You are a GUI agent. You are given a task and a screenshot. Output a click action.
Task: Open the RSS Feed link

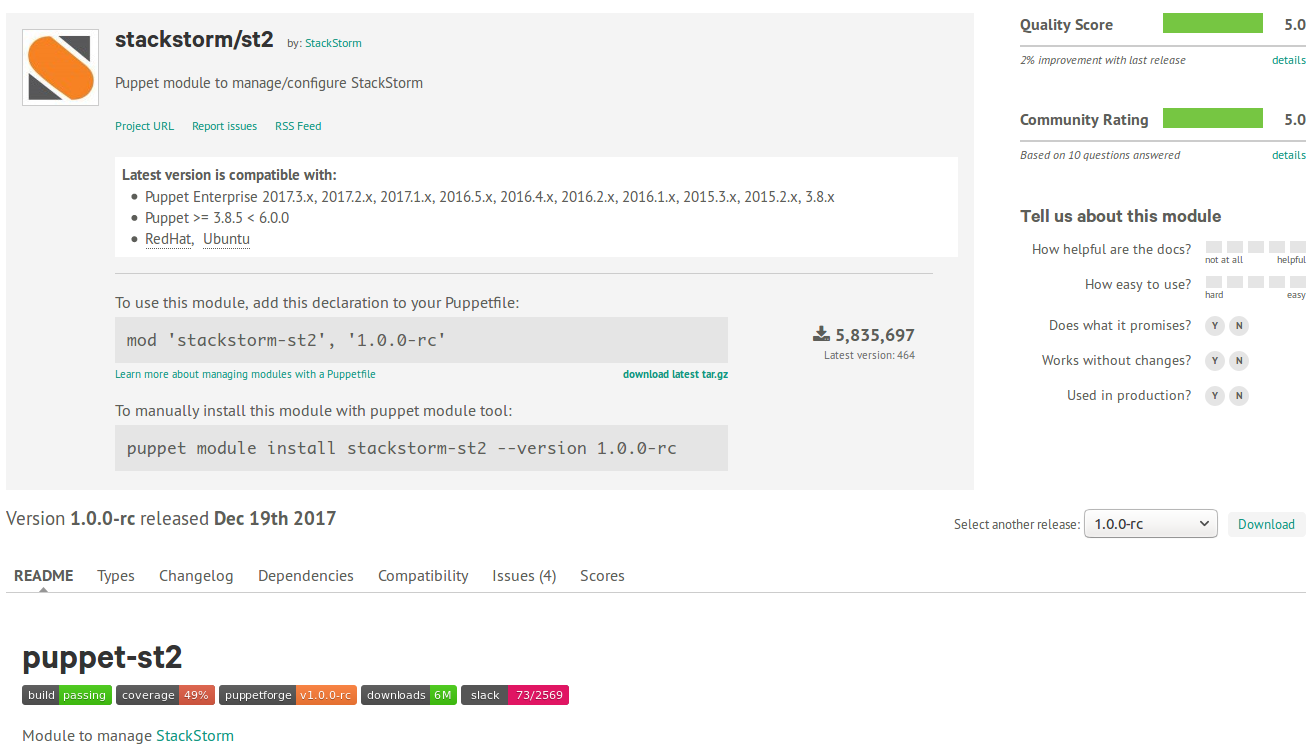tap(298, 126)
